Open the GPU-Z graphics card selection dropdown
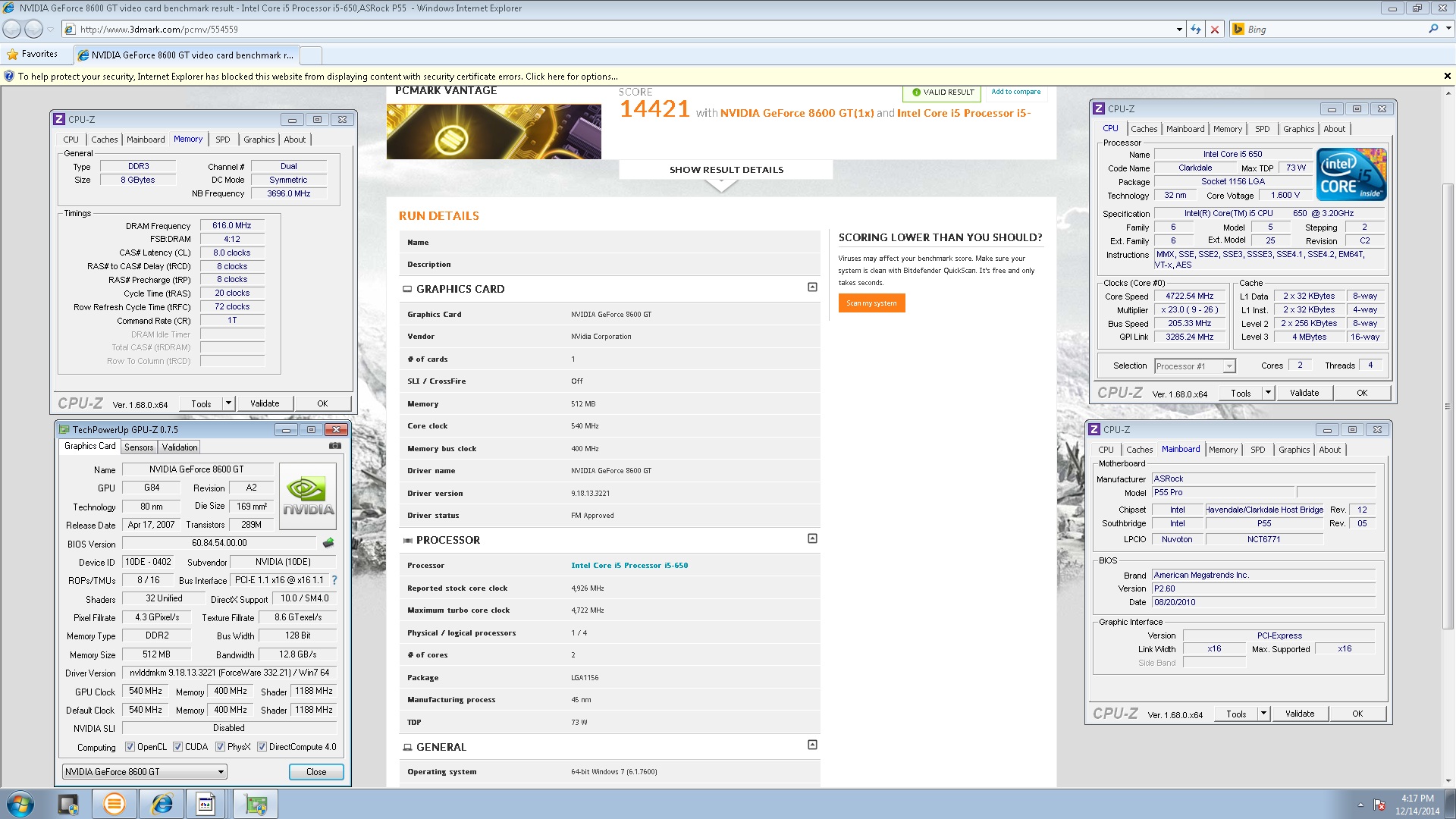 click(x=144, y=772)
